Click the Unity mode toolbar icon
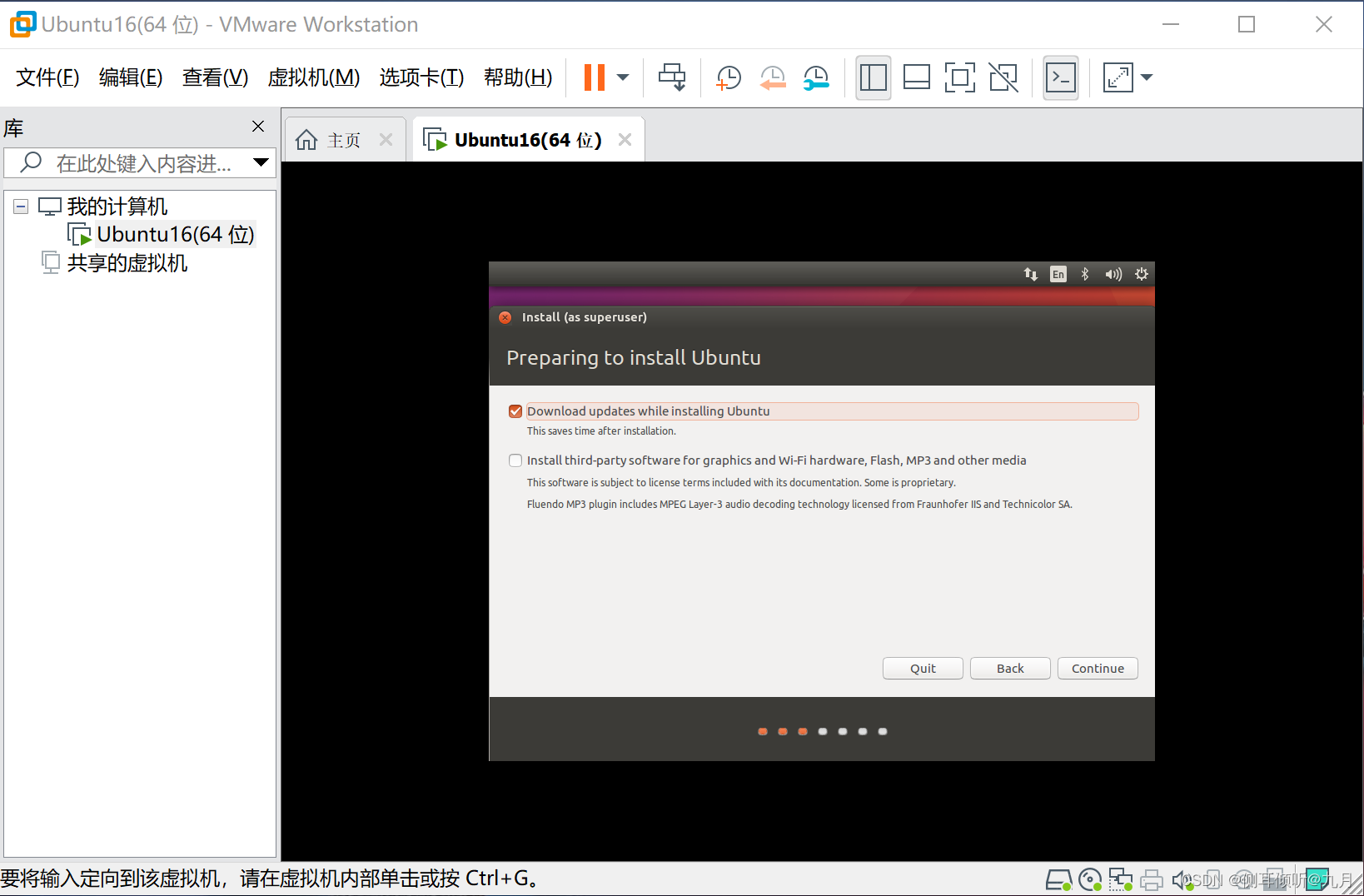 click(1003, 77)
